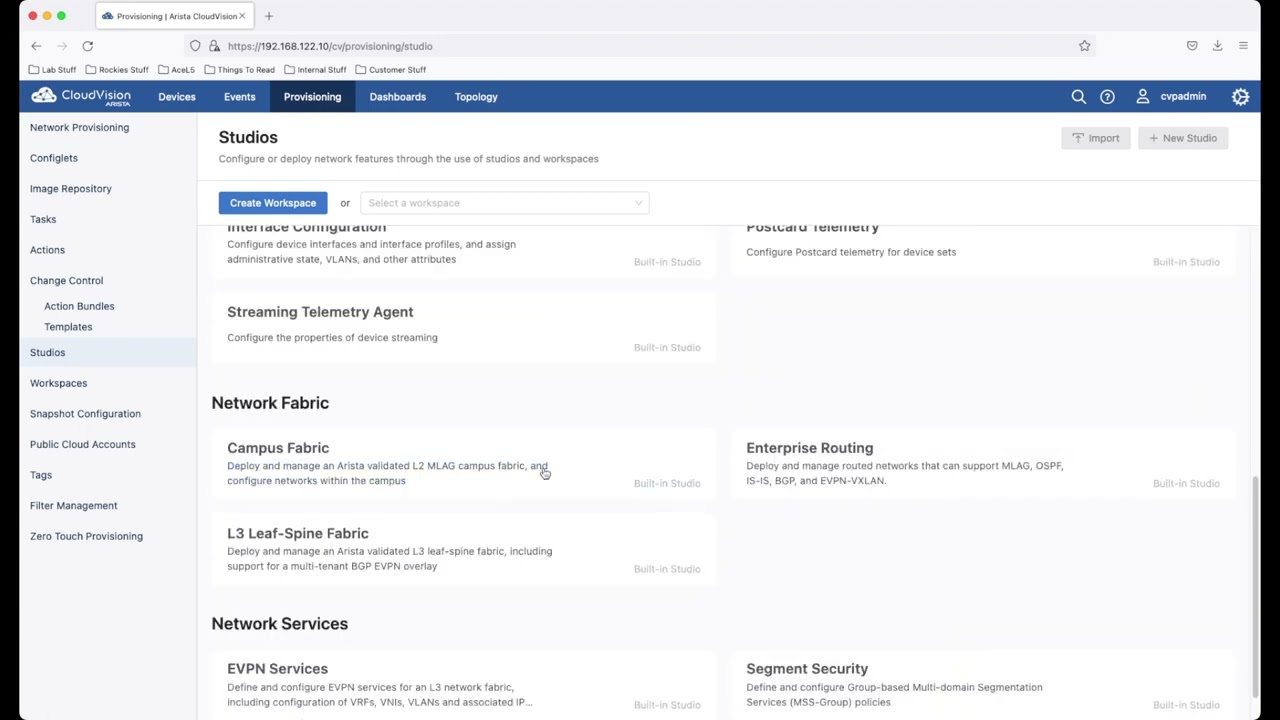The width and height of the screenshot is (1280, 720).
Task: Click the page vertical scrollbar thumb
Action: point(1256,585)
